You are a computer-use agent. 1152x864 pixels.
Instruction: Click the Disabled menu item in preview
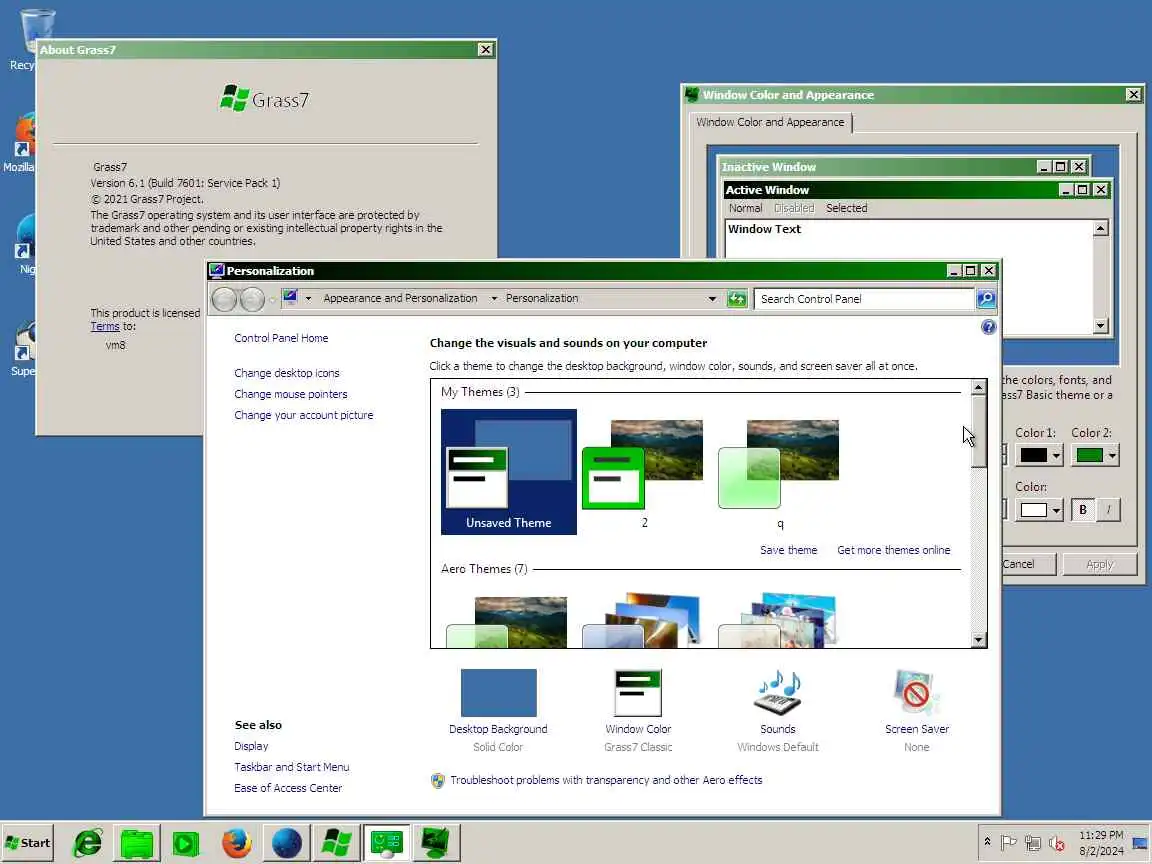coord(793,208)
